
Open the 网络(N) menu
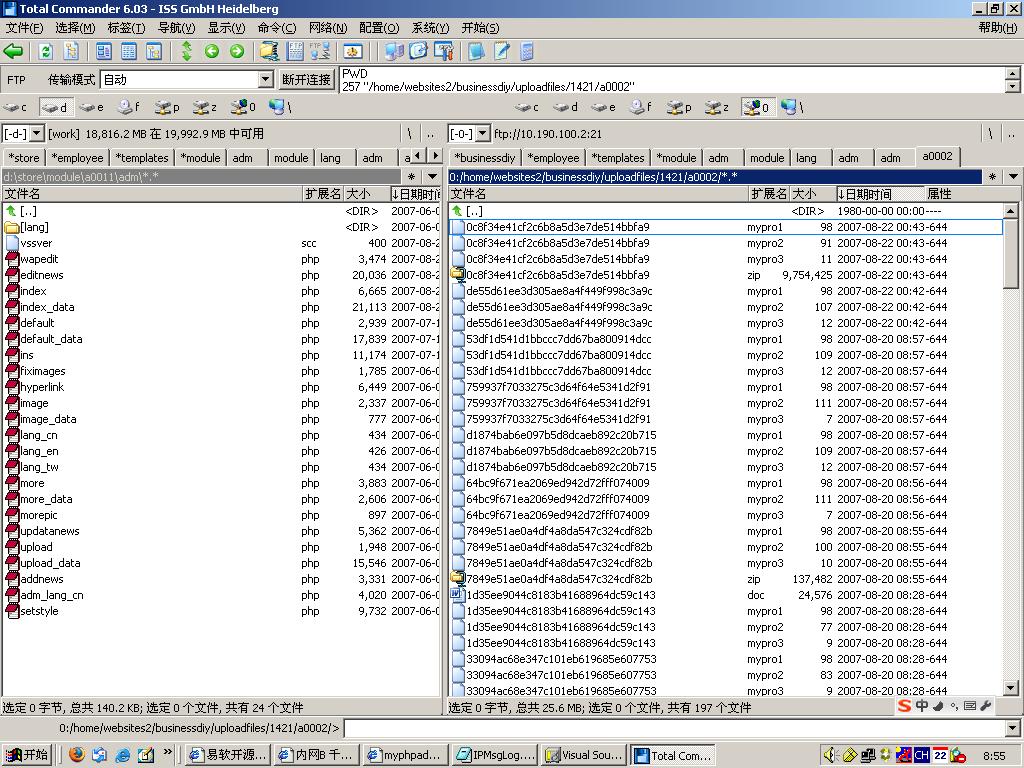coord(327,27)
